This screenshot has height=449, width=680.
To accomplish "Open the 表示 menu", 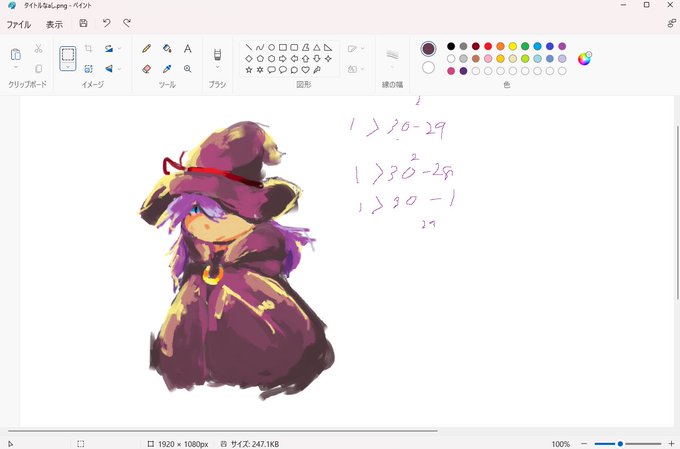I will point(54,24).
